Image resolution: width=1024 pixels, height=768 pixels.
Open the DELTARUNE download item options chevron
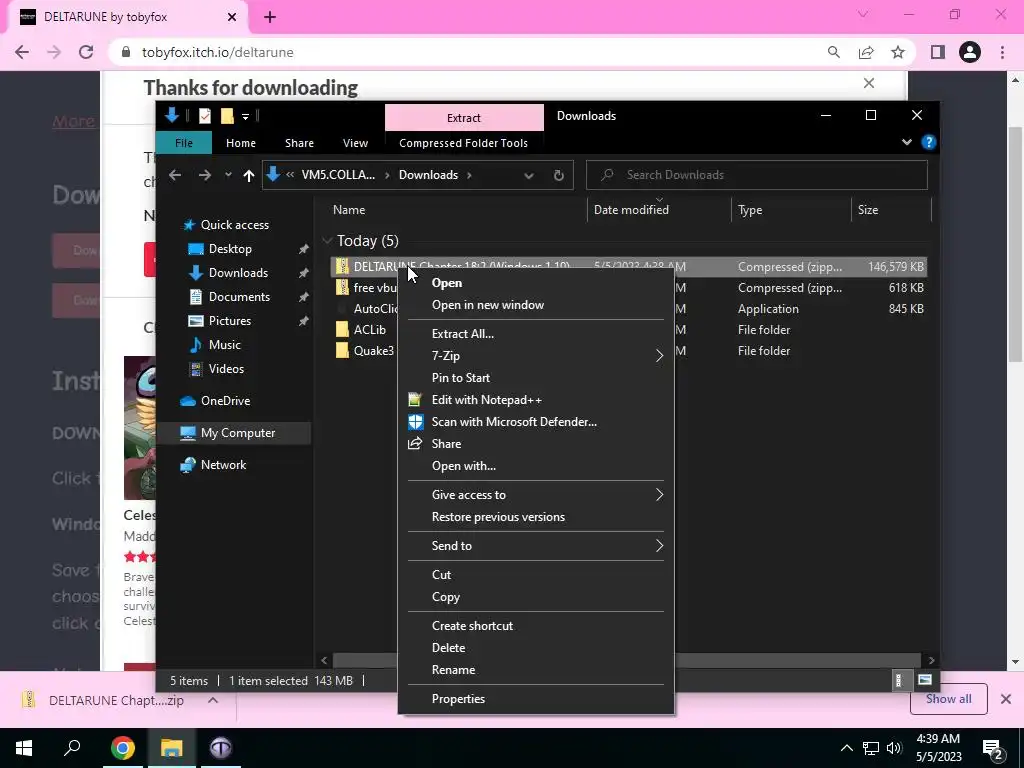click(x=213, y=700)
